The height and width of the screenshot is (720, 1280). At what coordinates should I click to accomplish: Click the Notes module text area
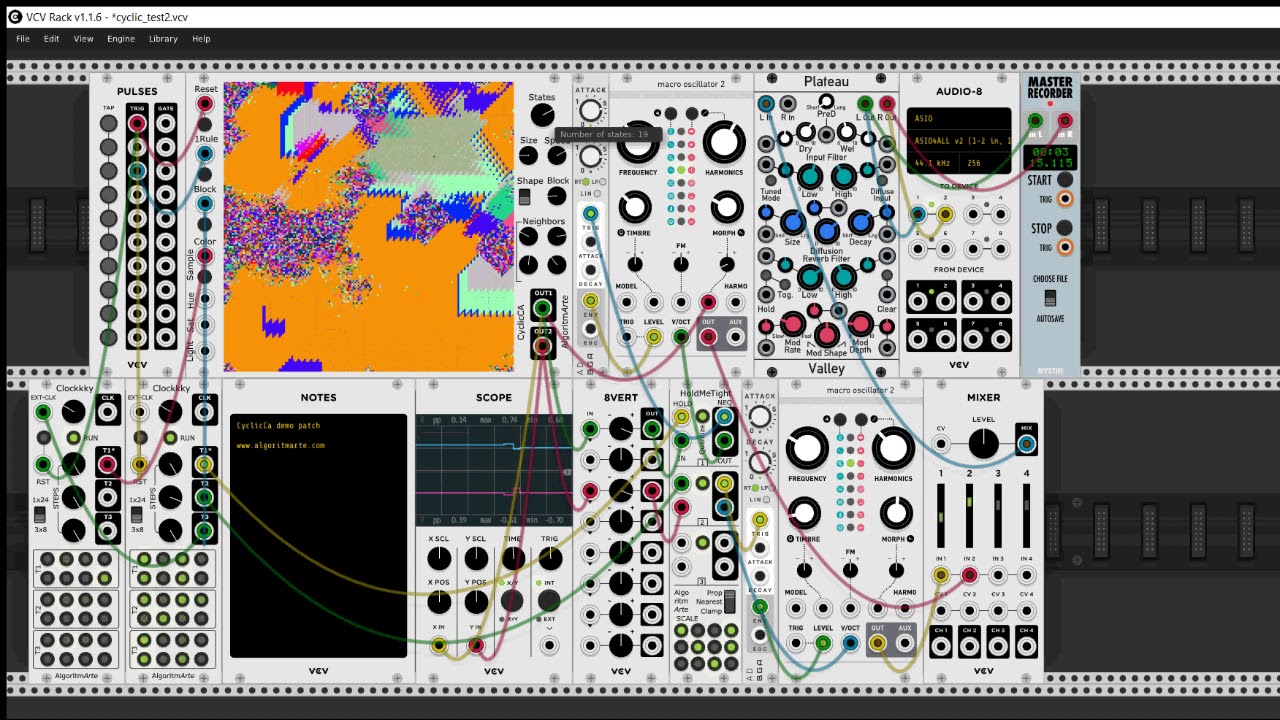[x=319, y=536]
